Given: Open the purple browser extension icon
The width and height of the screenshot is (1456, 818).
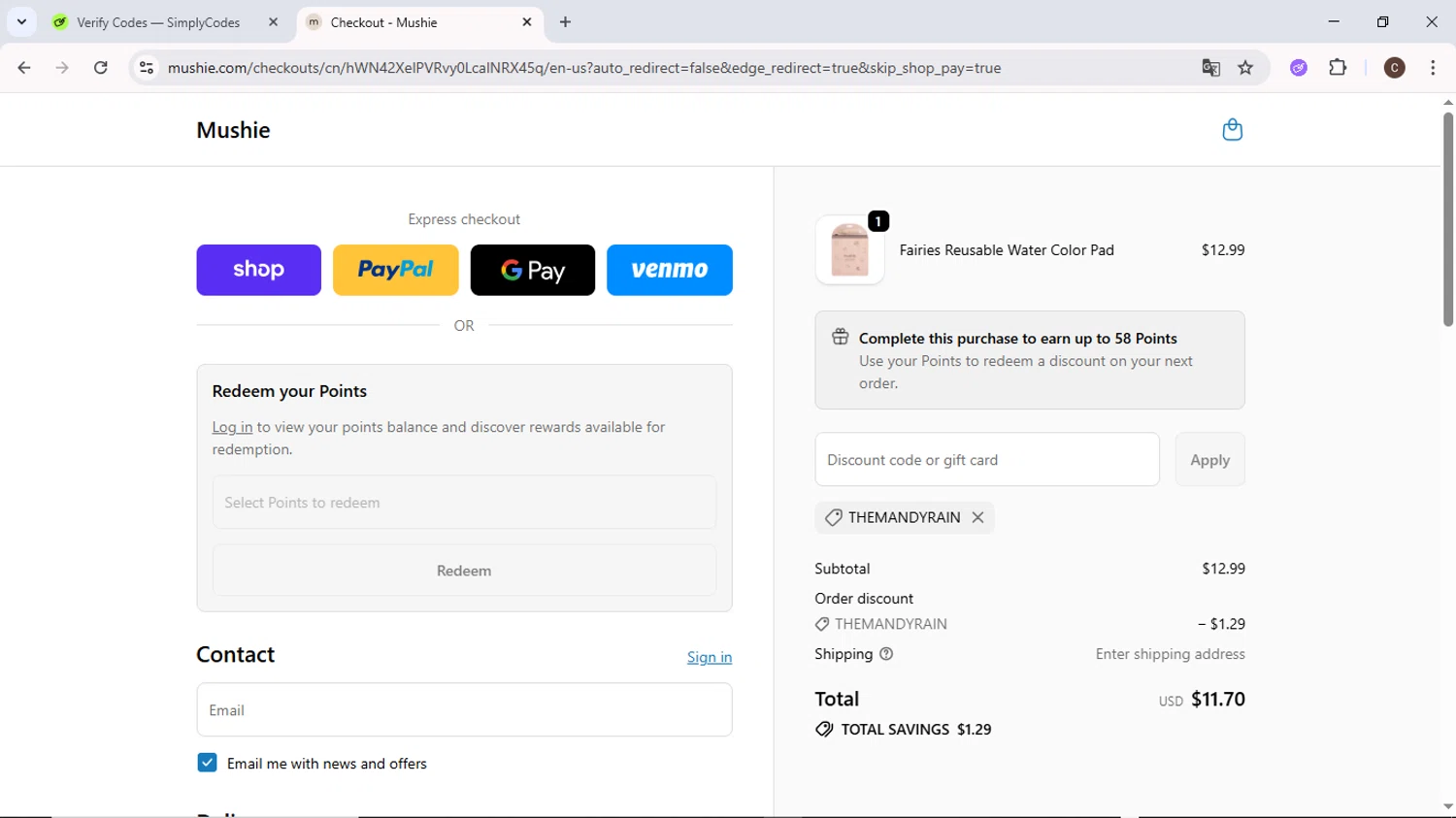Looking at the screenshot, I should pos(1299,68).
